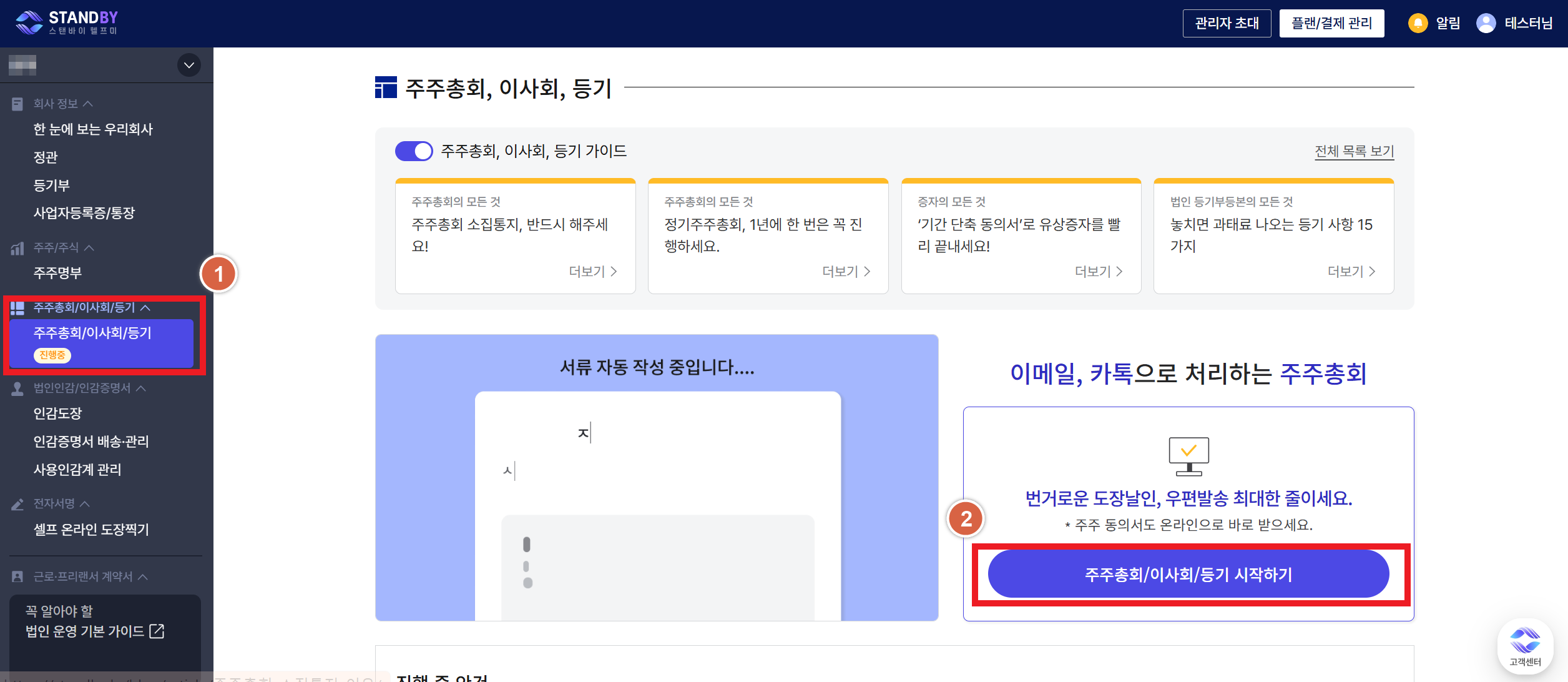Viewport: 1568px width, 682px height.
Task: Click the 관리자 초대 button
Action: [x=1227, y=23]
